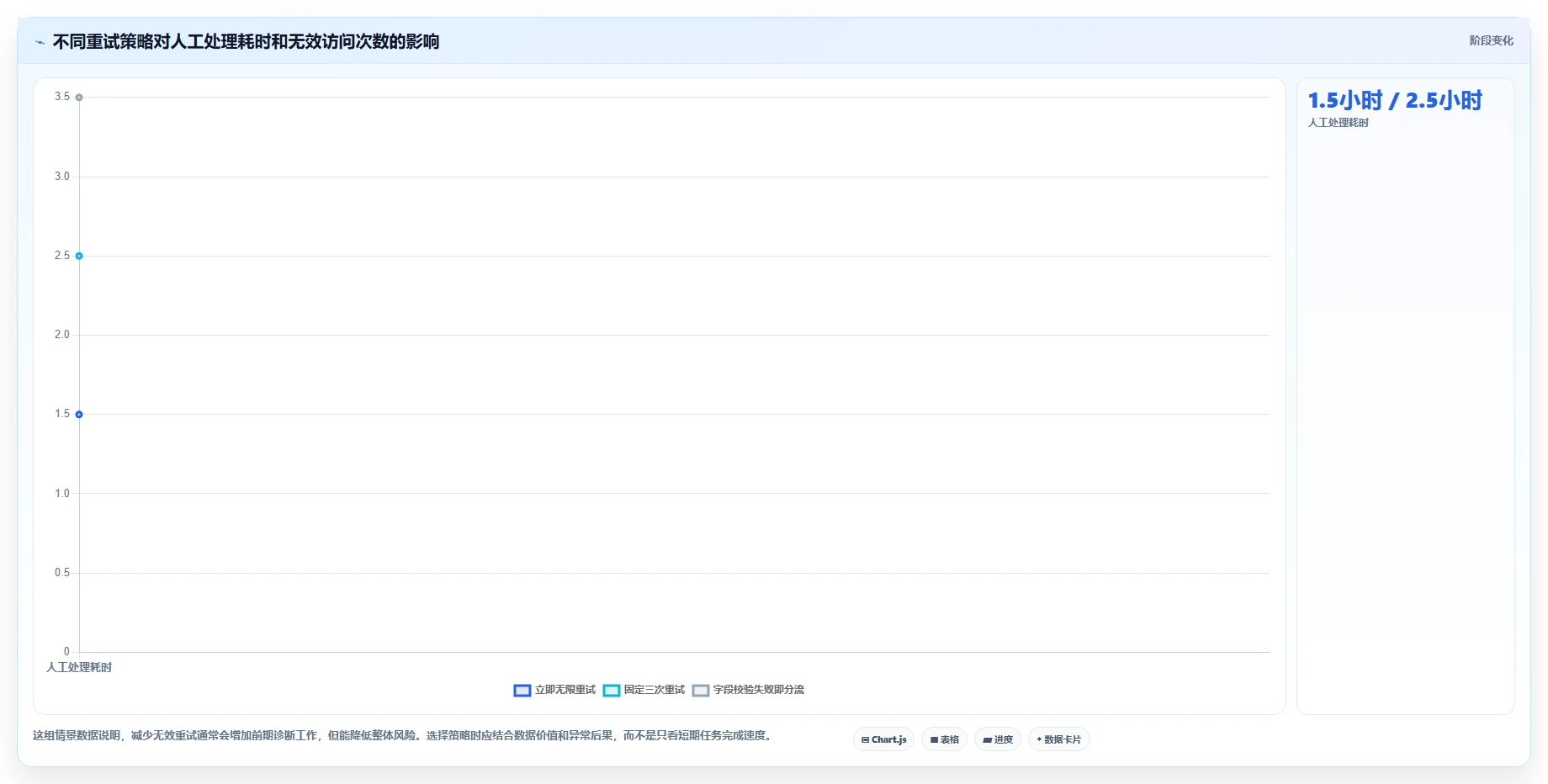Select the cyan data point at 2.5
The width and height of the screenshot is (1548, 784).
pos(79,256)
